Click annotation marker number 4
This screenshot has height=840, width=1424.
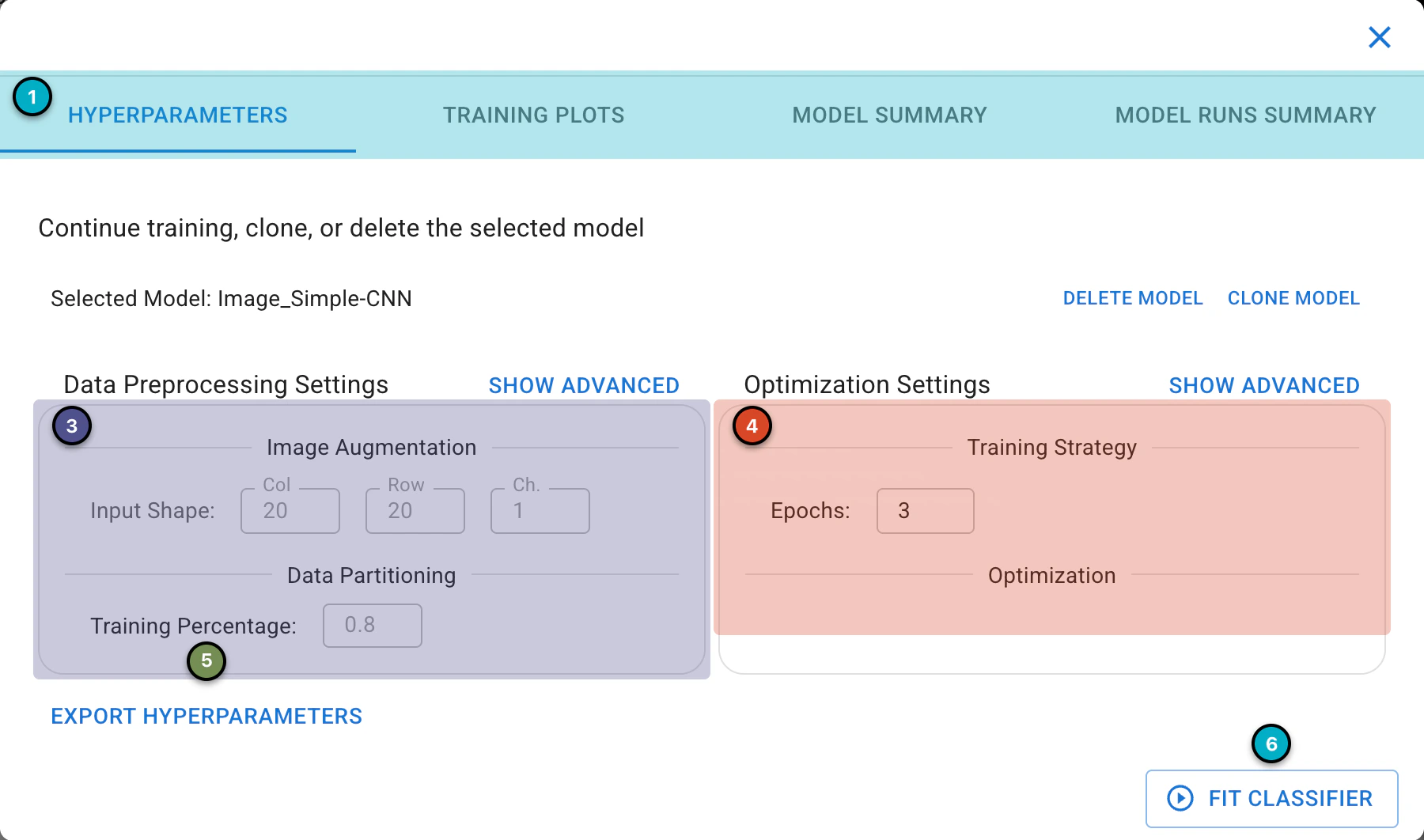pos(752,426)
